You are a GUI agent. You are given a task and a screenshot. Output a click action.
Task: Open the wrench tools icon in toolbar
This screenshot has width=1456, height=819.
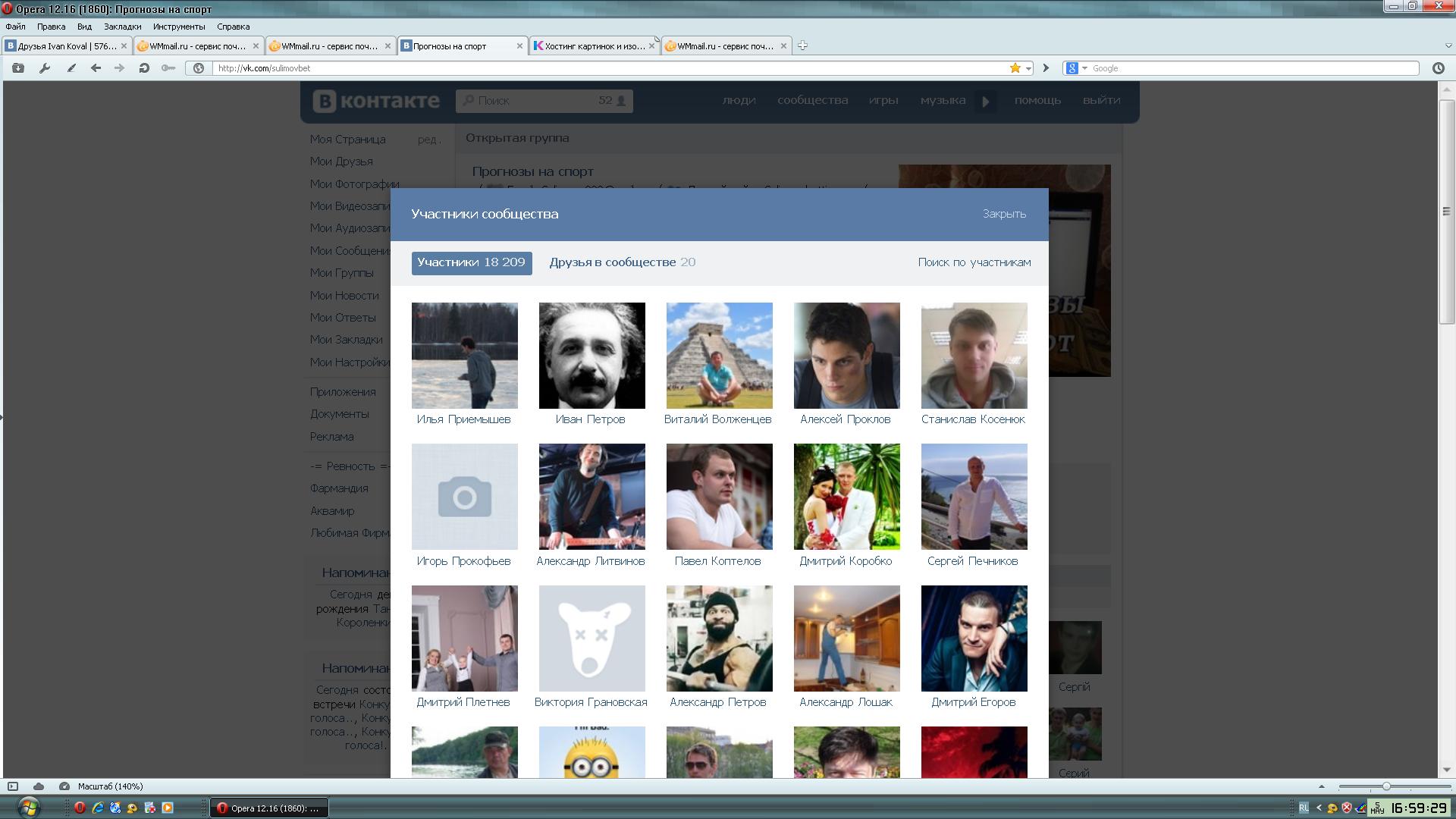click(45, 68)
